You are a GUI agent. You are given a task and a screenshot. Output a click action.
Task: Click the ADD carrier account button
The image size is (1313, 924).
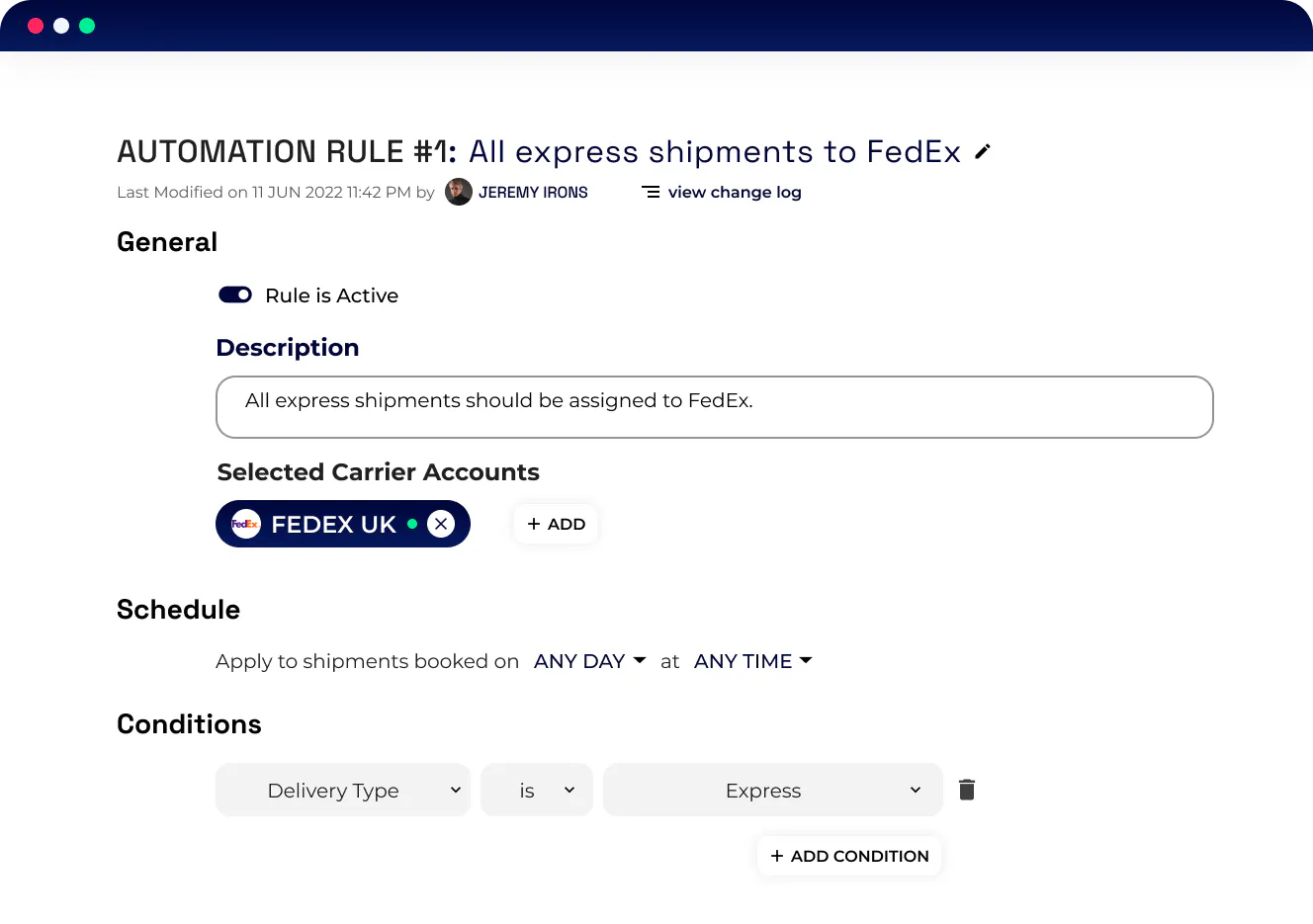coord(556,524)
